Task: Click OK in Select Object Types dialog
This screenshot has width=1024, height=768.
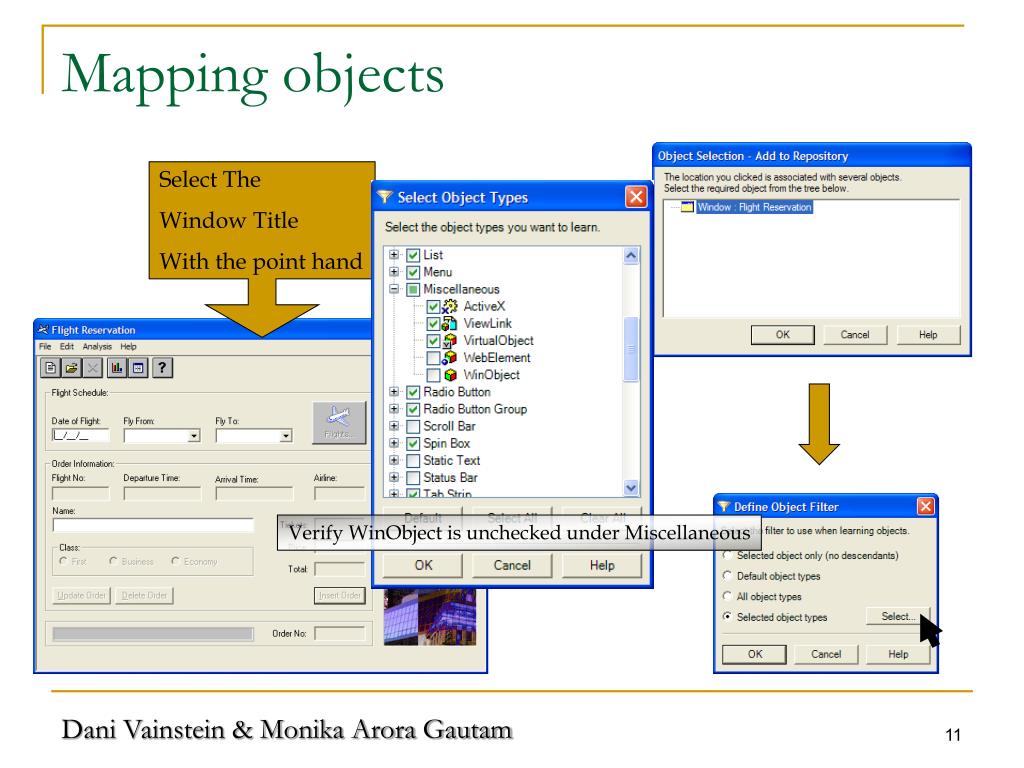Action: (x=423, y=565)
